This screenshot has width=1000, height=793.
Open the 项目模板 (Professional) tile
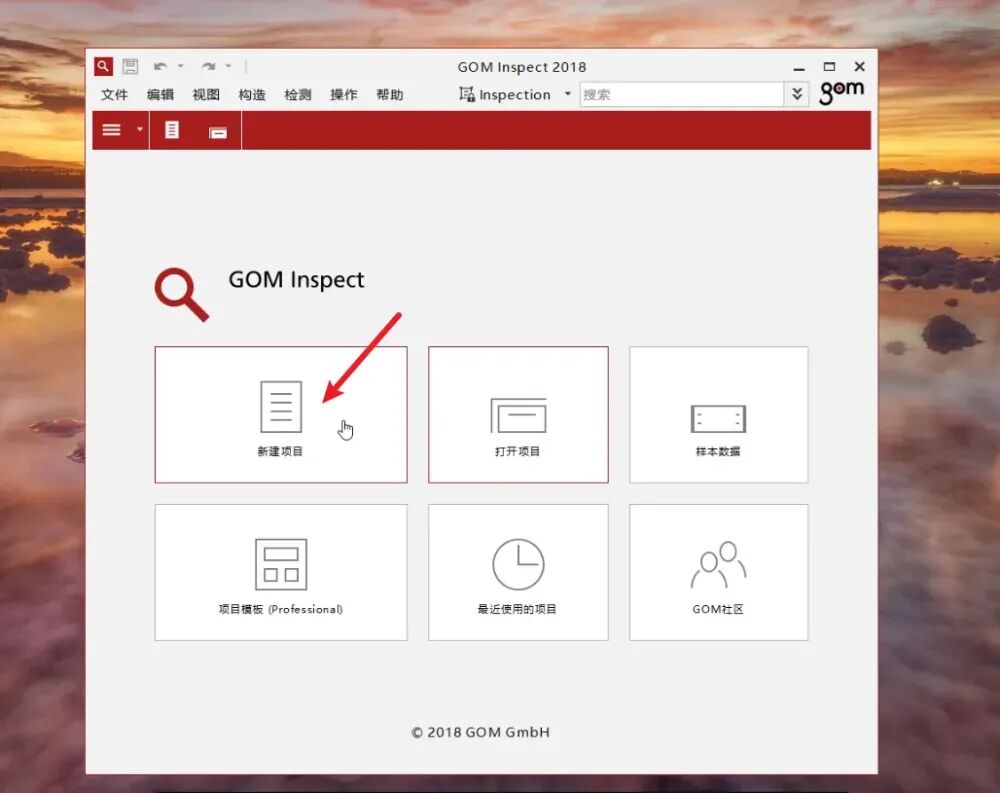[x=281, y=572]
